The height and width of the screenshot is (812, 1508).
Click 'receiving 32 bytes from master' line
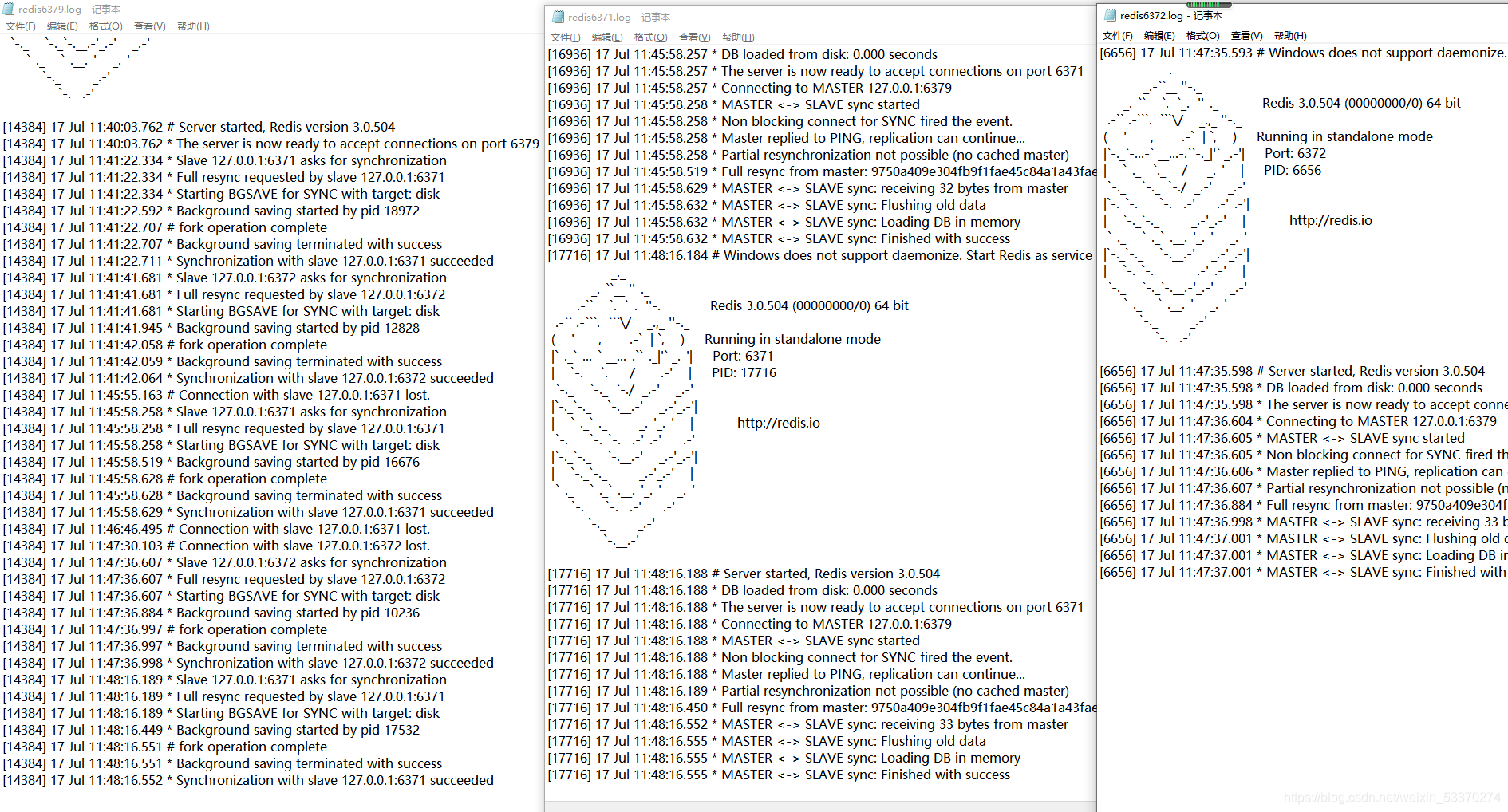pos(808,188)
